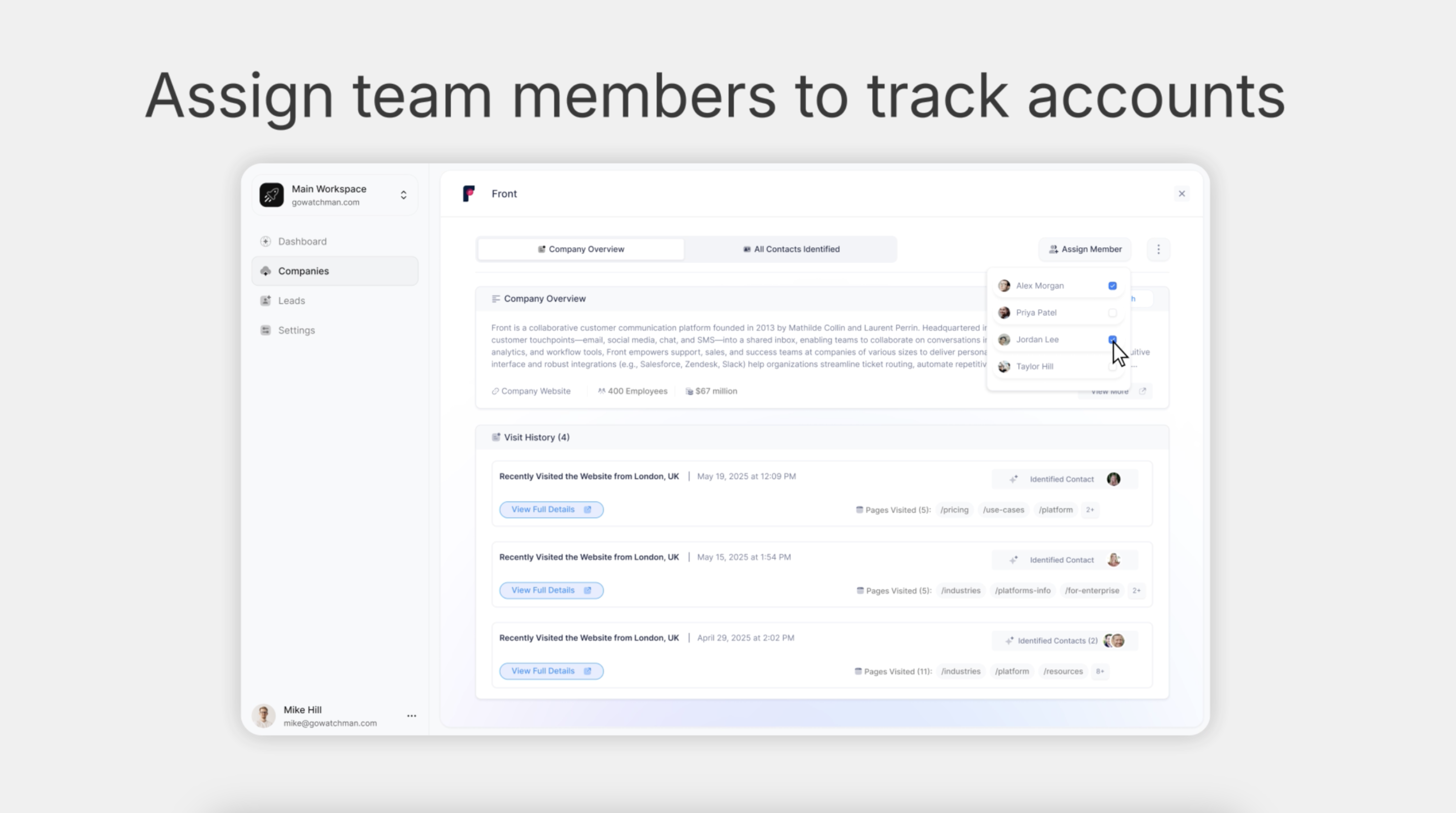Click Taylor Hill's avatar in the member list

[x=1004, y=367]
